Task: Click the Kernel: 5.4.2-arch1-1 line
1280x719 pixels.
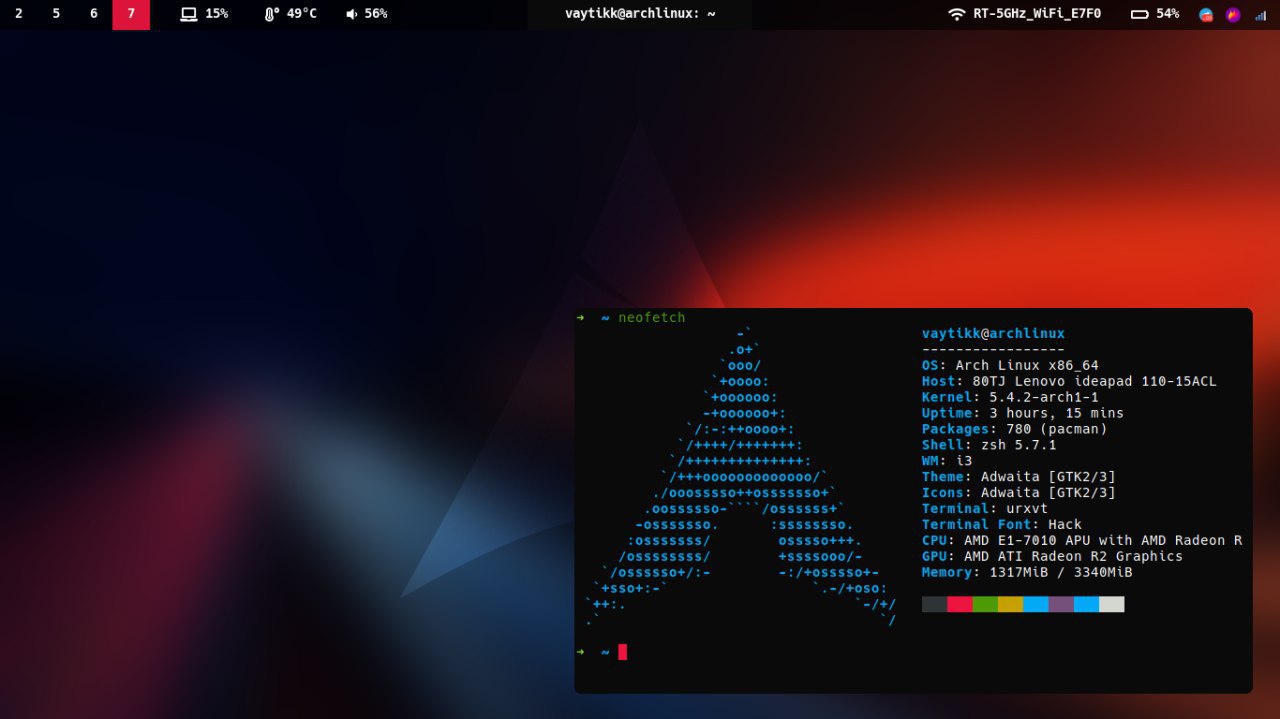Action: tap(1010, 398)
